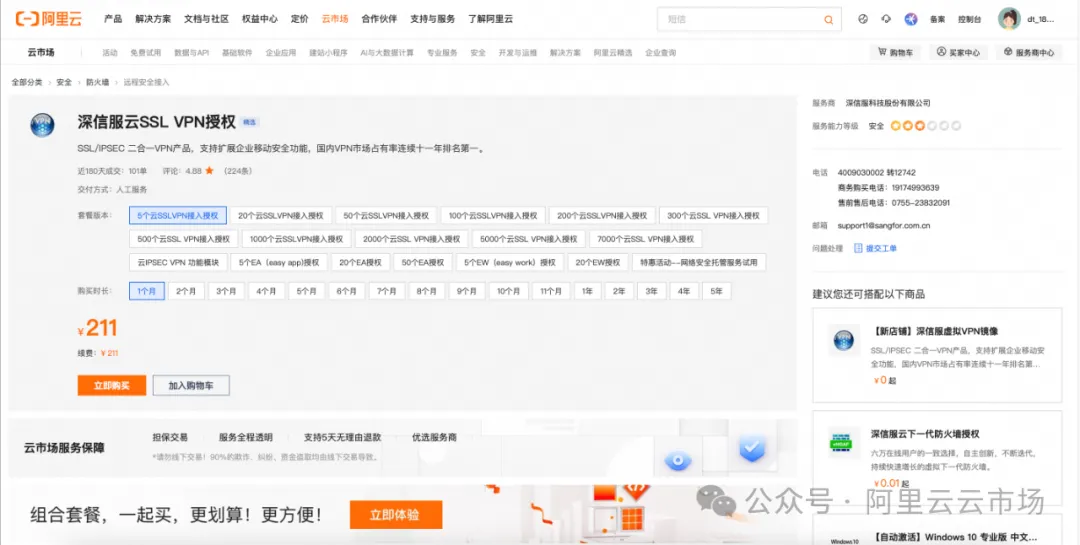Select 50个云SSLVPN接入授权 package

click(x=386, y=216)
